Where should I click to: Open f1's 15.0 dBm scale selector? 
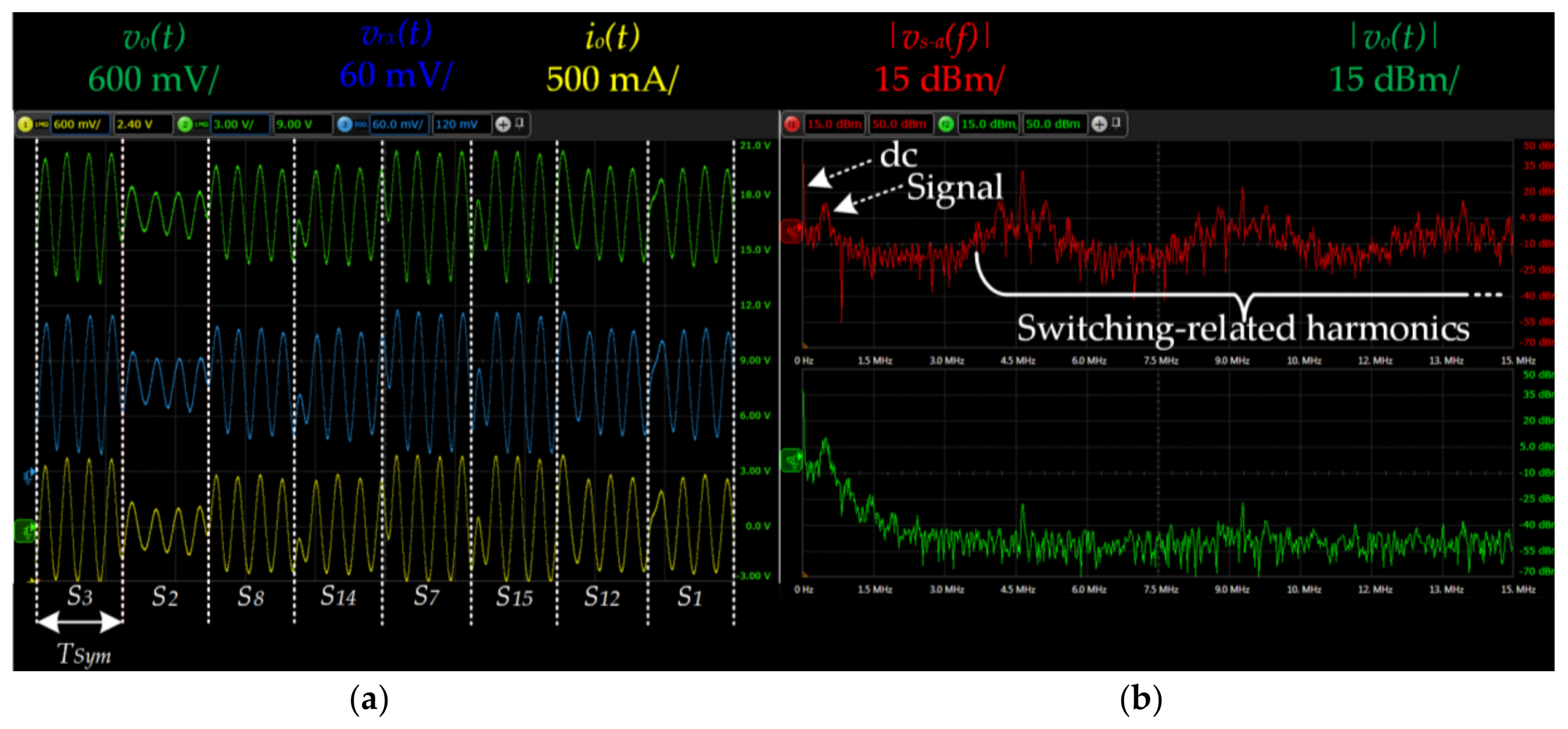(x=836, y=123)
